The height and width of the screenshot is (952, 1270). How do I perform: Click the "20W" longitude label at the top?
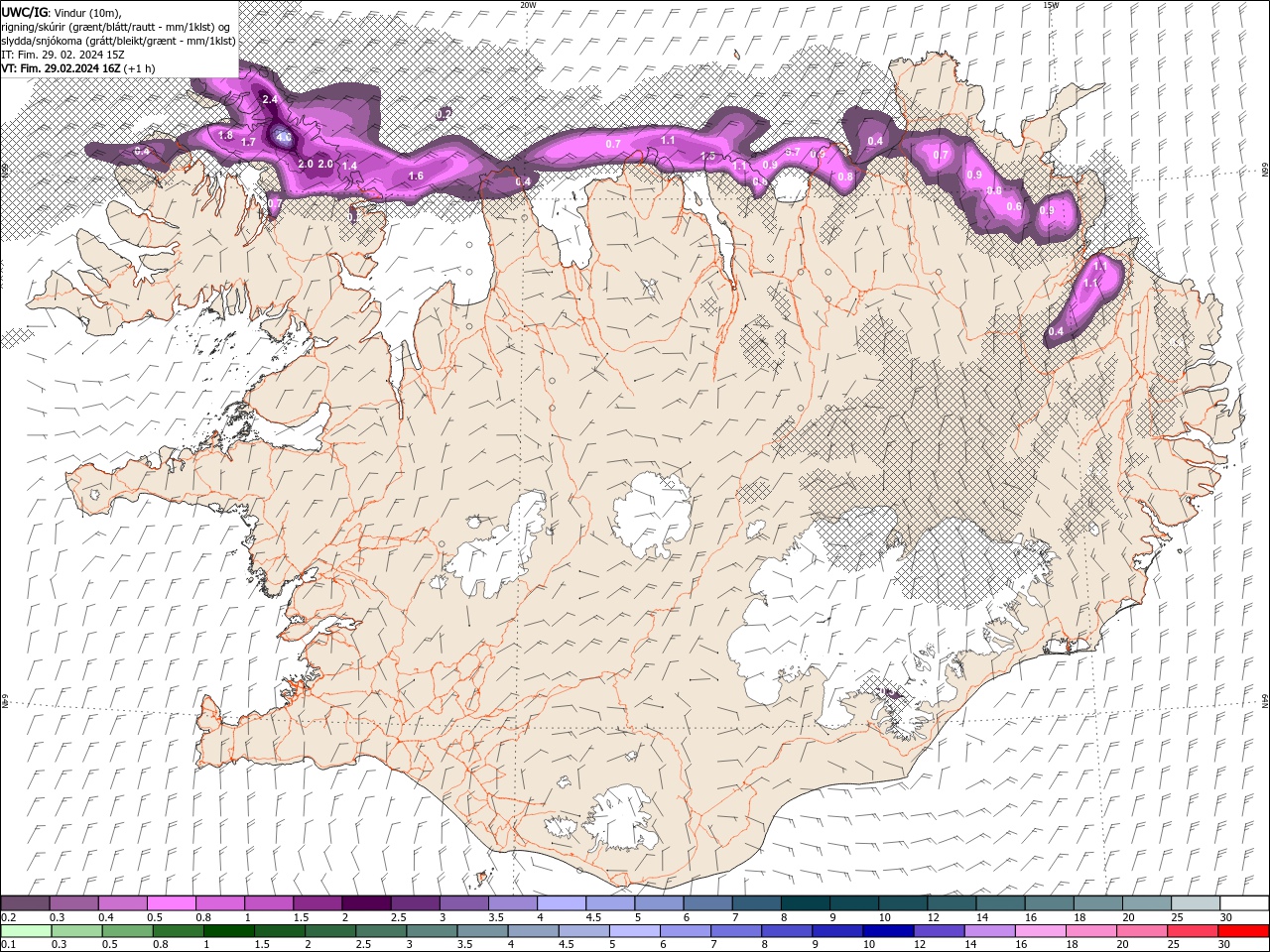[528, 5]
